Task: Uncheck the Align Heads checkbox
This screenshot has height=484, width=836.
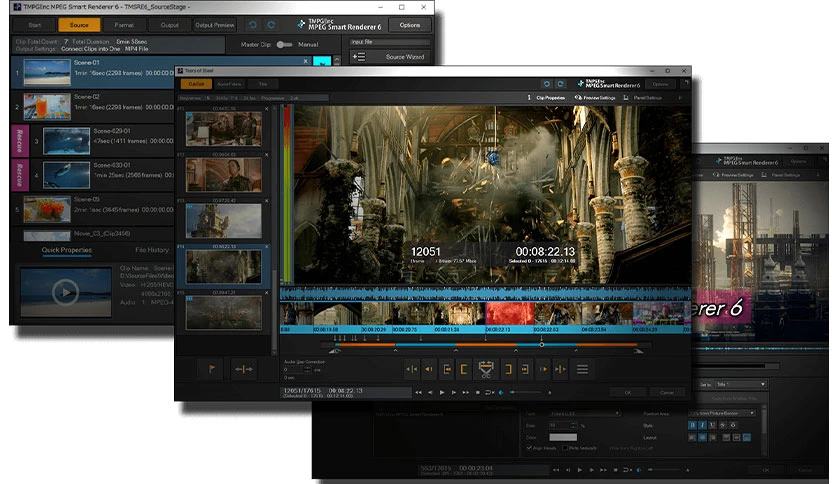Action: (529, 448)
